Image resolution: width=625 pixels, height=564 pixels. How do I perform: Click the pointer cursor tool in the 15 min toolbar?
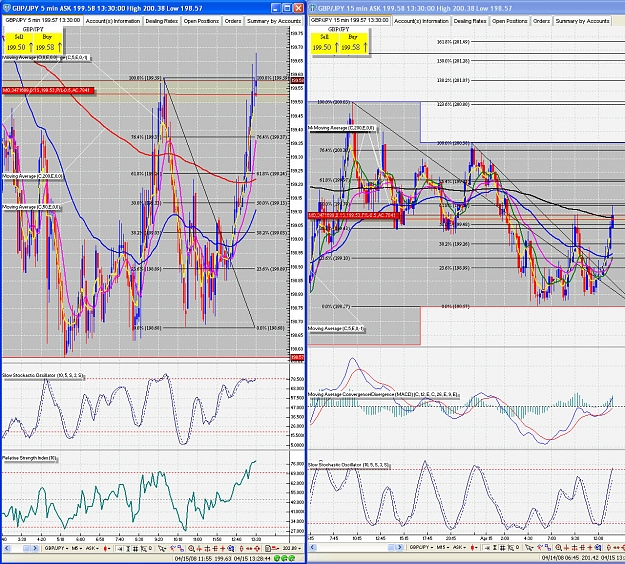click(529, 547)
